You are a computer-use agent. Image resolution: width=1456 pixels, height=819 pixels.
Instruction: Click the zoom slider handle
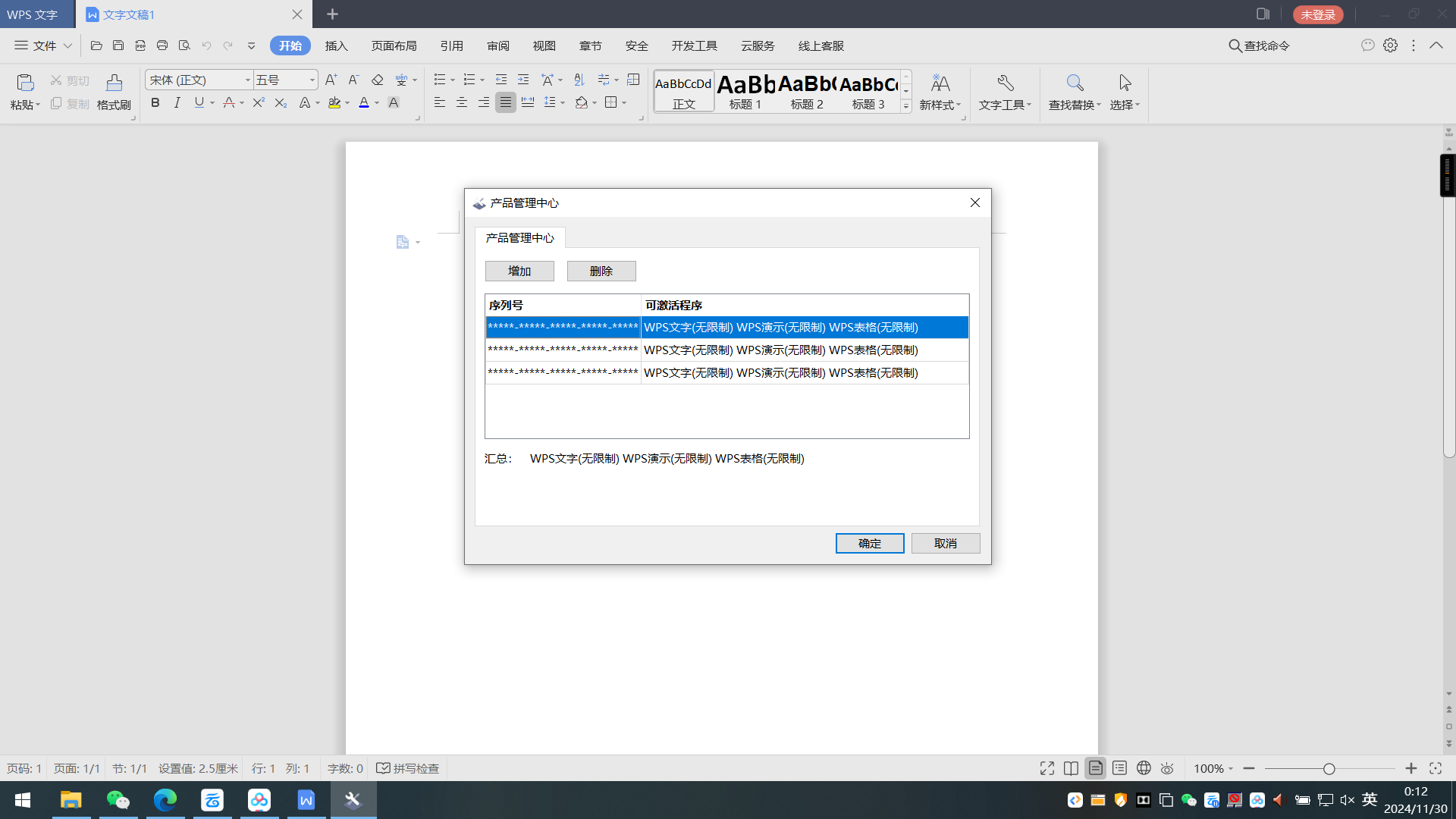point(1329,768)
